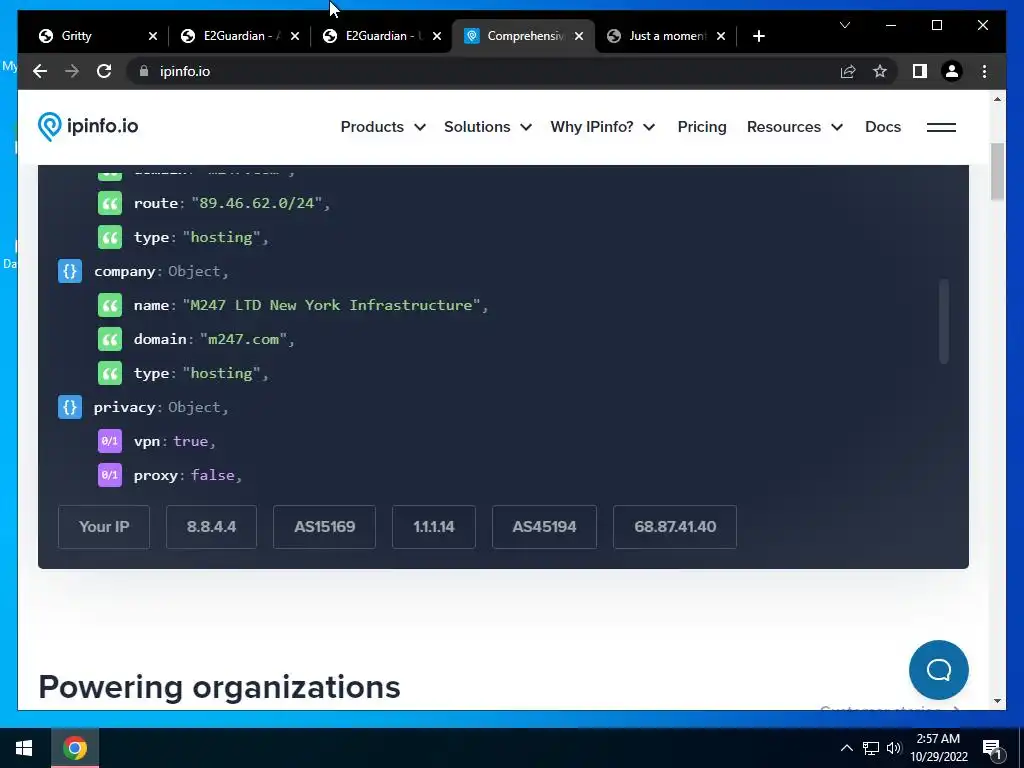Expand the Solutions dropdown
This screenshot has height=768, width=1024.
click(487, 127)
